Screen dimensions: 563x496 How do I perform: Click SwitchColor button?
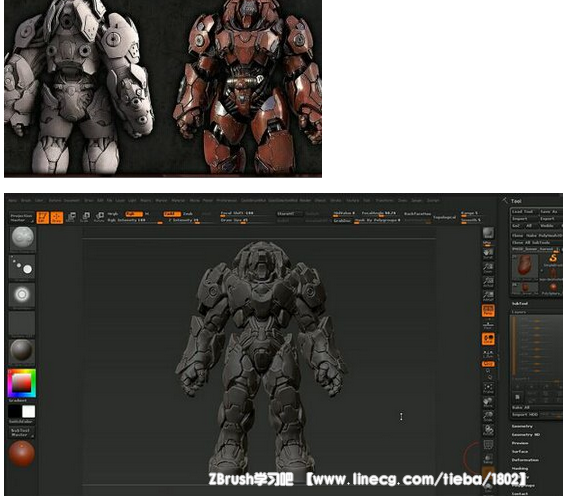pos(21,422)
